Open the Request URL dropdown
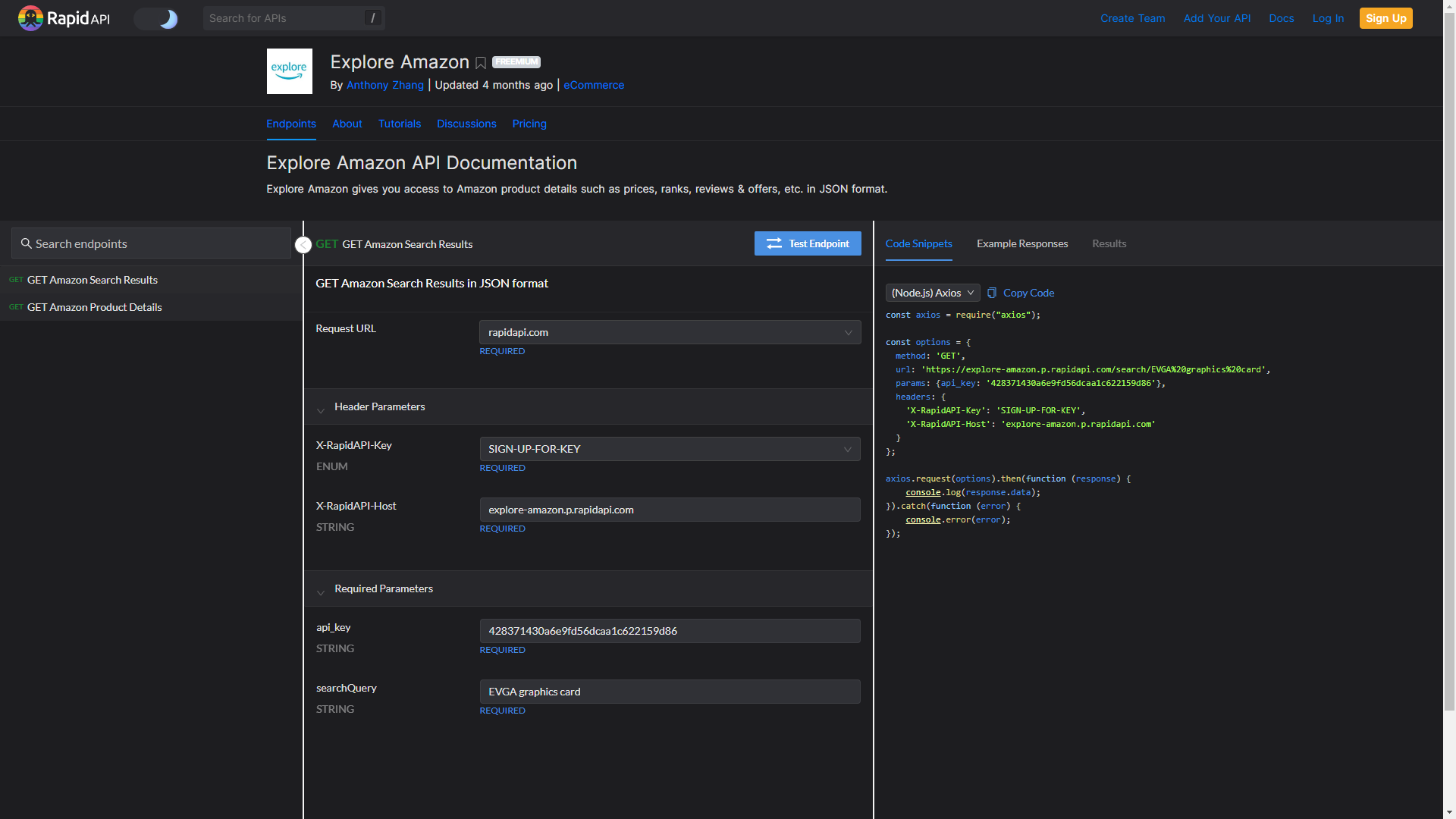 (x=670, y=332)
